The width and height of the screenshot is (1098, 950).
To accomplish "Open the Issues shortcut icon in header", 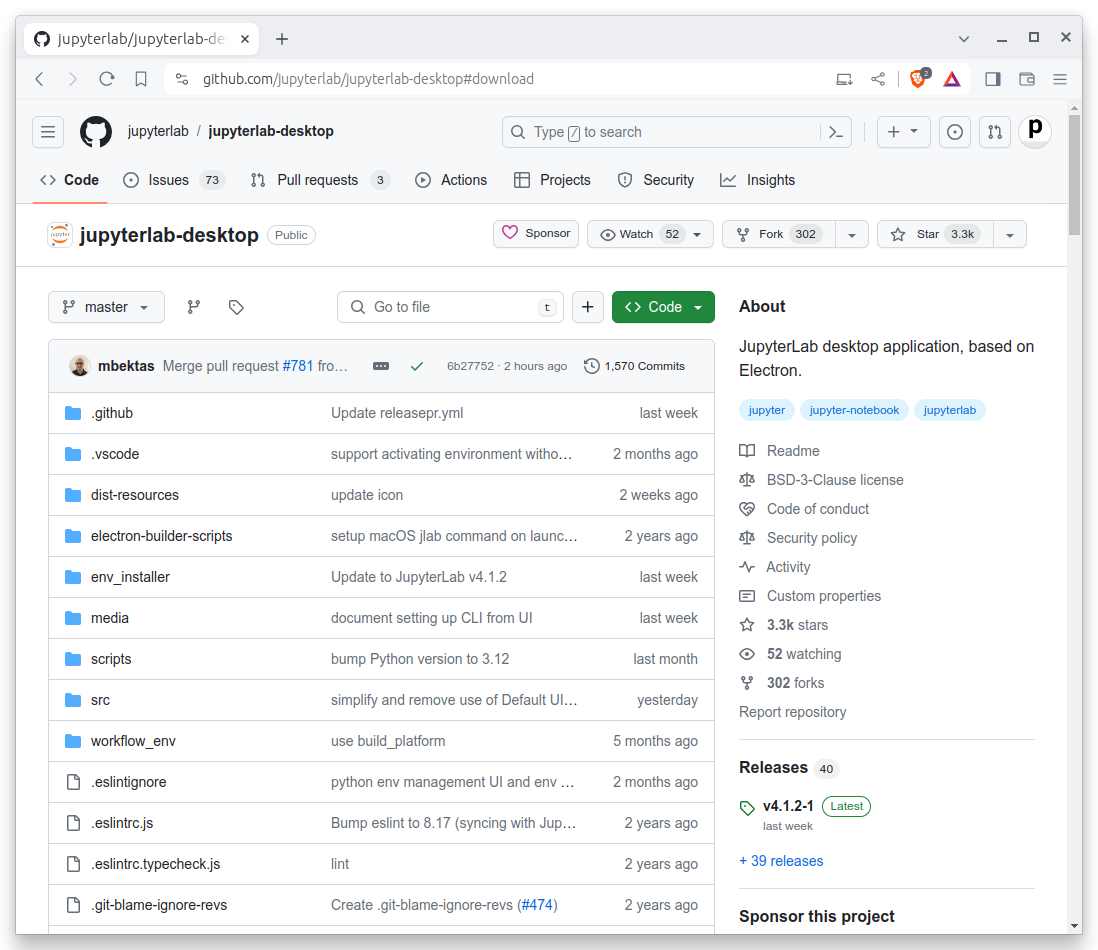I will 954,132.
